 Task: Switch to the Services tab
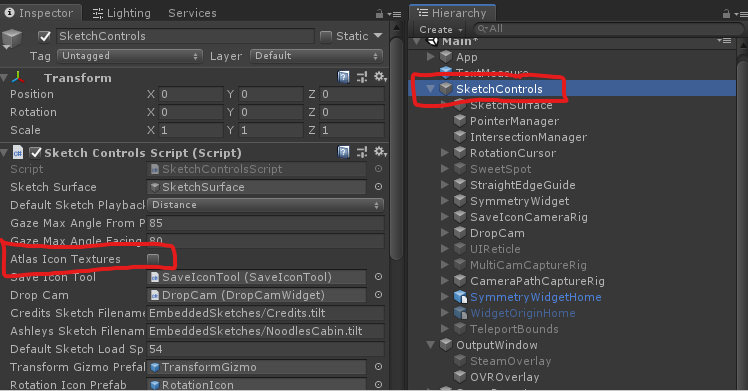(192, 13)
